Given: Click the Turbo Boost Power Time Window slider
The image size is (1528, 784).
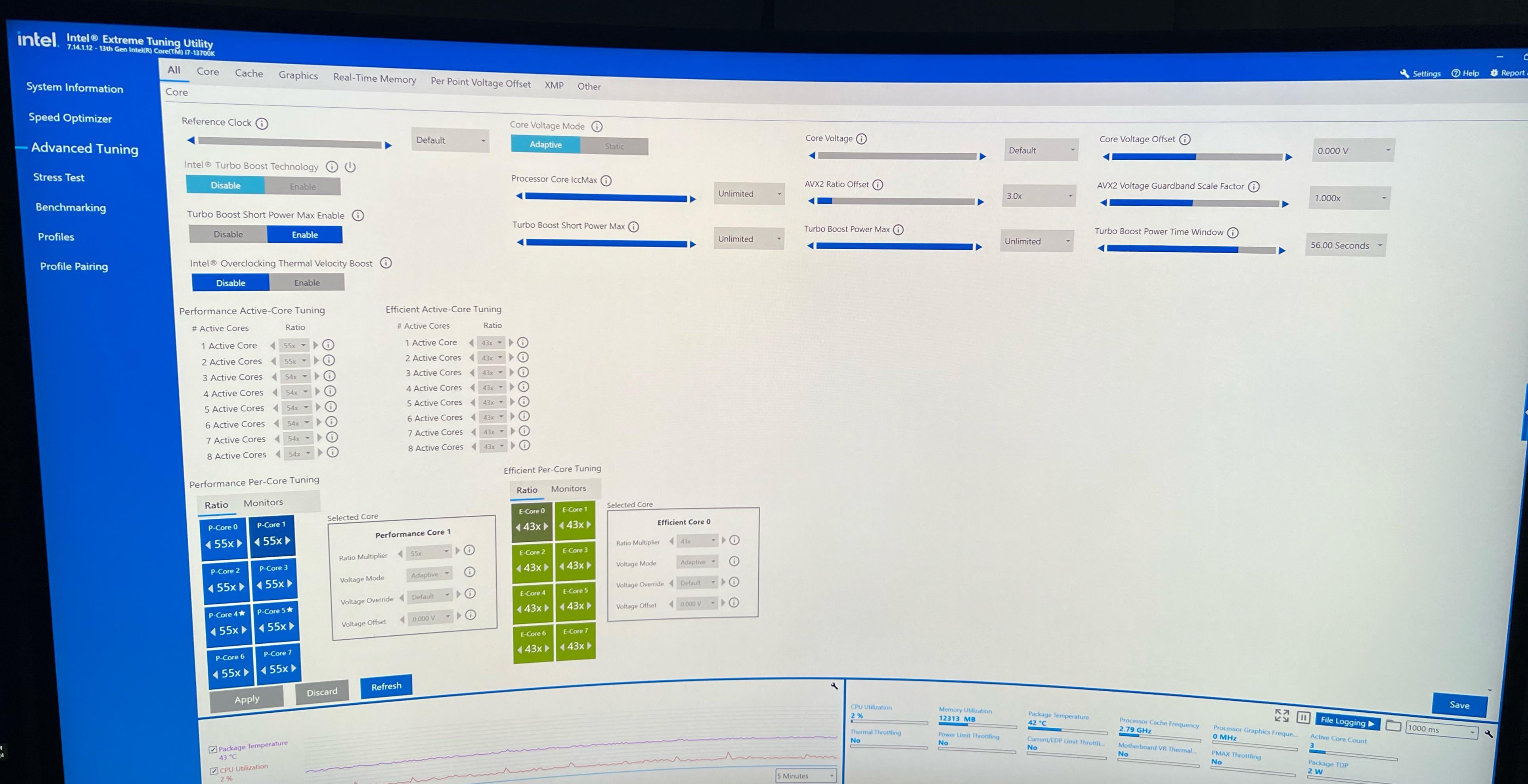Looking at the screenshot, I should click(1191, 250).
